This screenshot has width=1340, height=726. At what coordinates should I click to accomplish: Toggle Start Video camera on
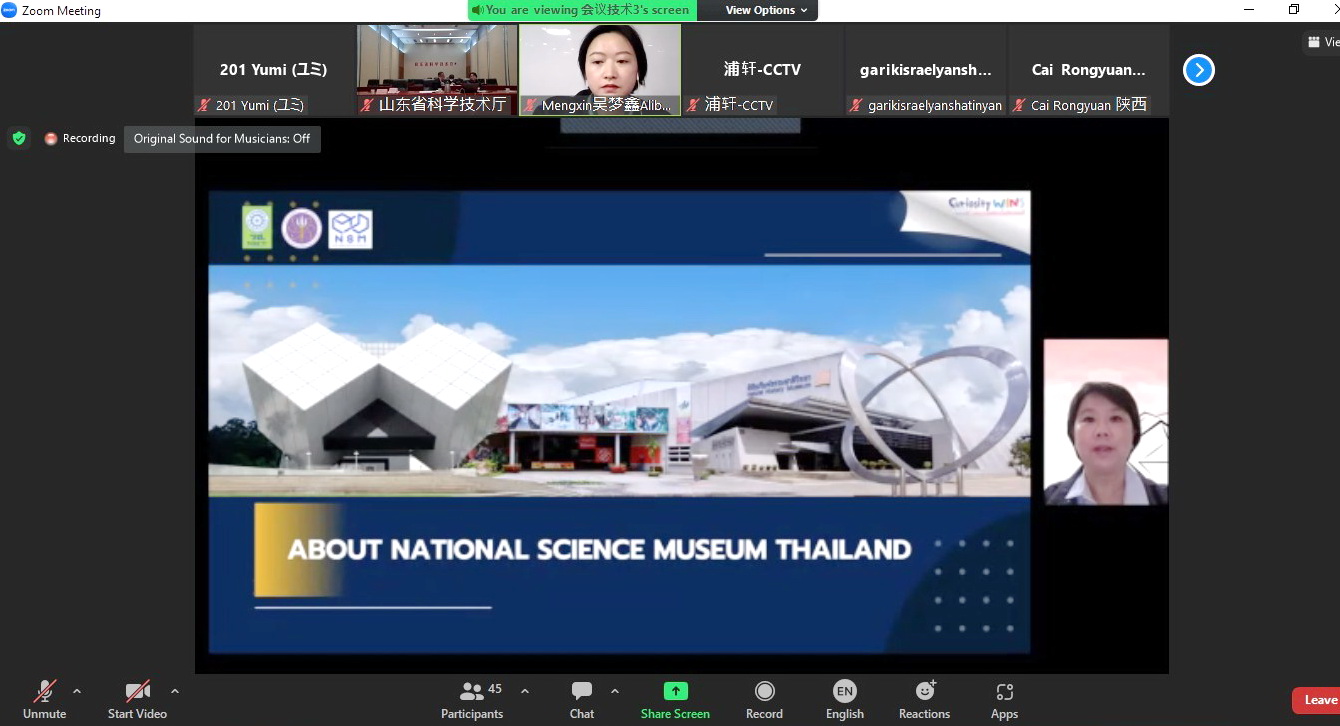[x=137, y=692]
